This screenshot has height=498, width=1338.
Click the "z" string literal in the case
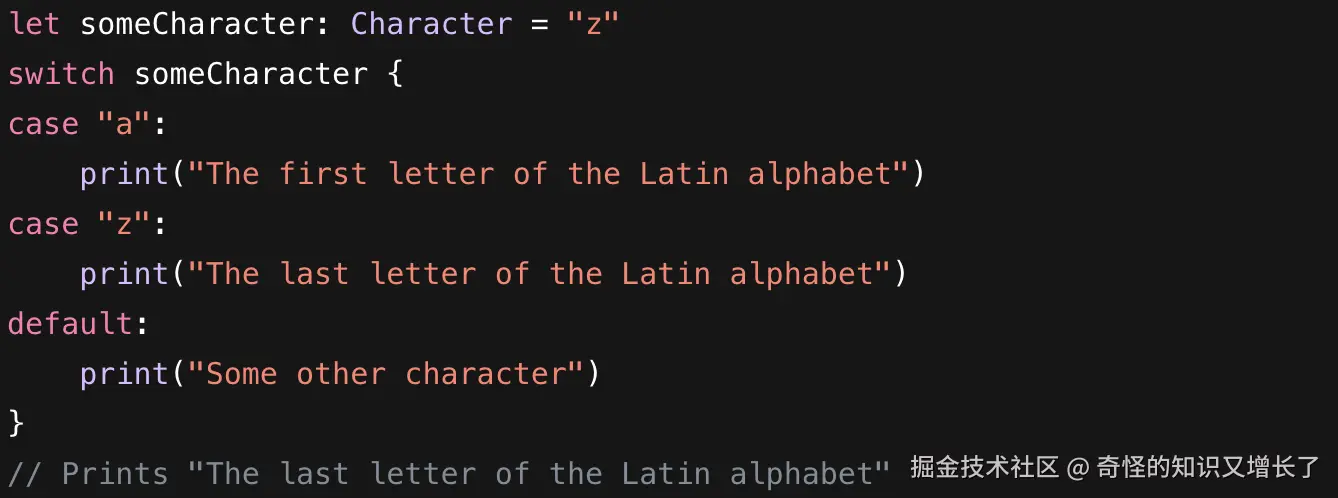(125, 224)
